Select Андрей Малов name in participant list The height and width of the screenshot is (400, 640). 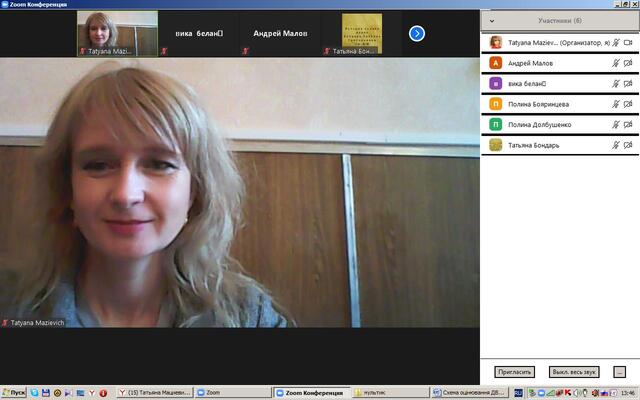pyautogui.click(x=530, y=63)
